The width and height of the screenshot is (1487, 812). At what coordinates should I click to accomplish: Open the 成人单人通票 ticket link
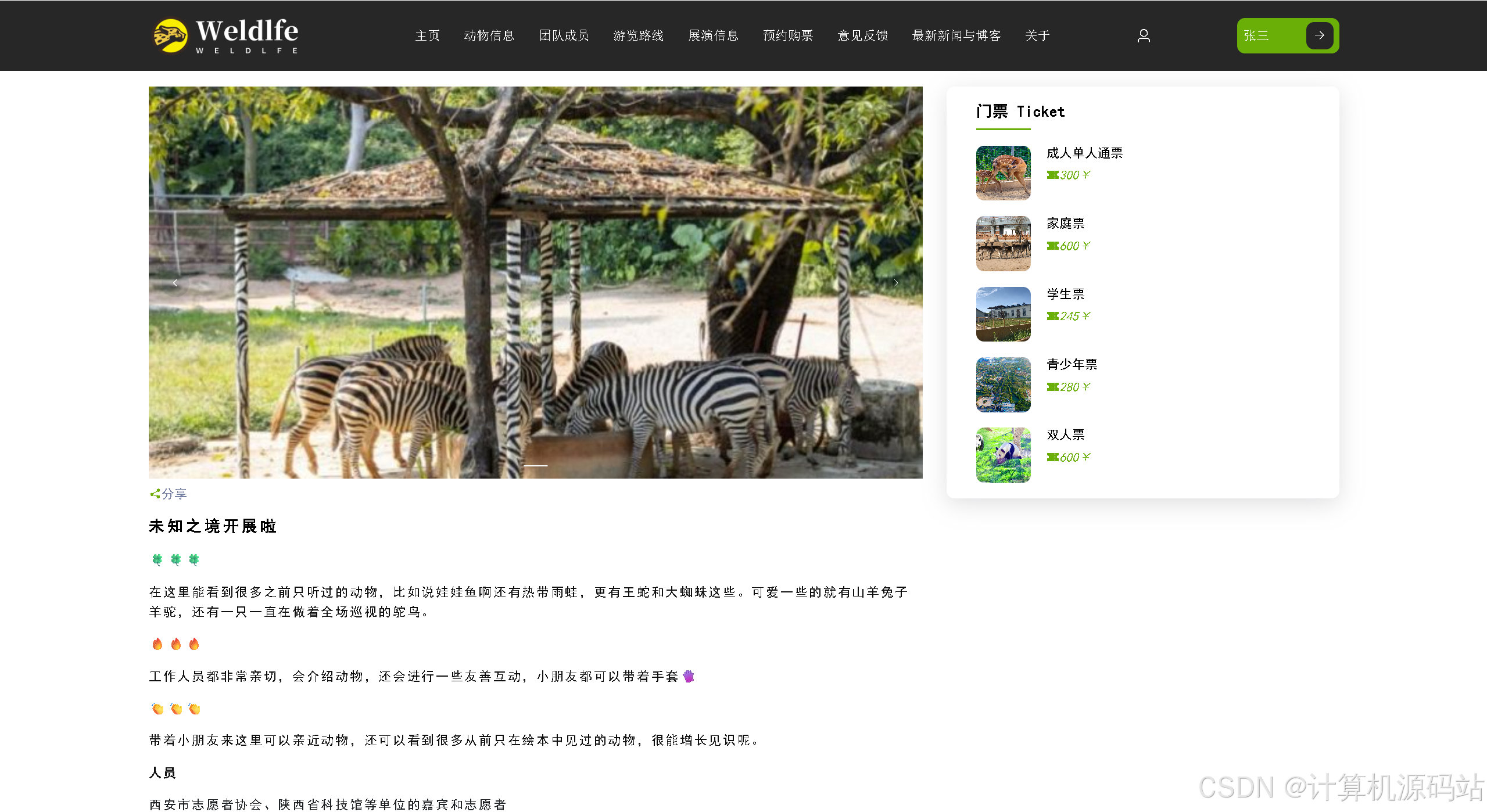[1084, 153]
